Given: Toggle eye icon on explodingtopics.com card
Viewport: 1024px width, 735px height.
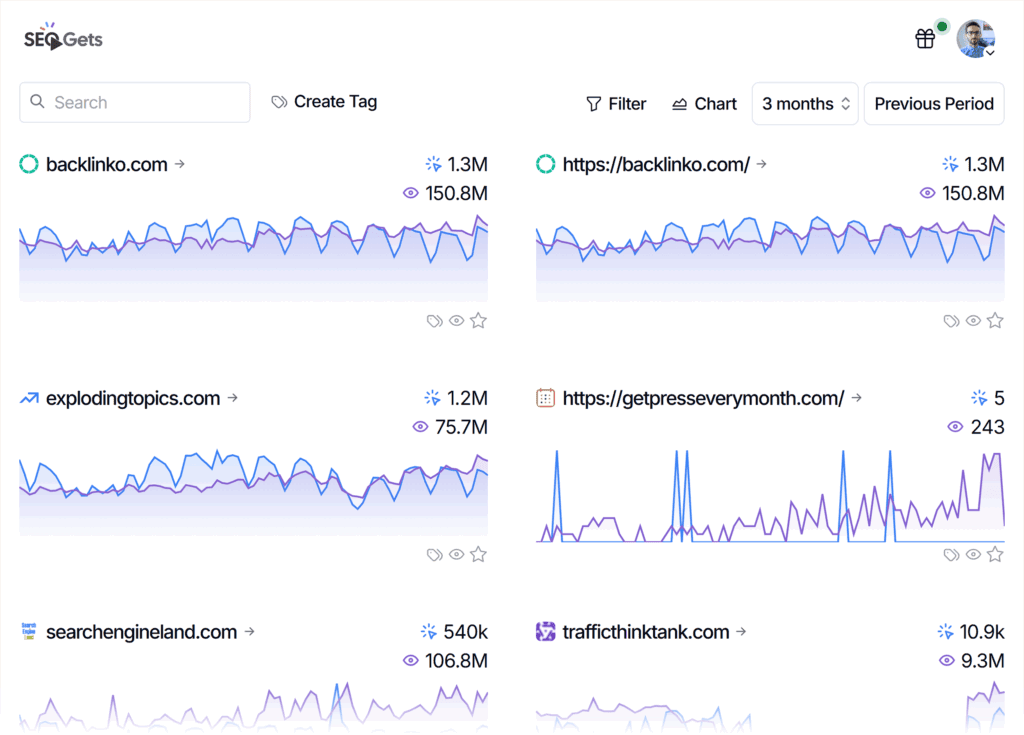Looking at the screenshot, I should pos(456,554).
